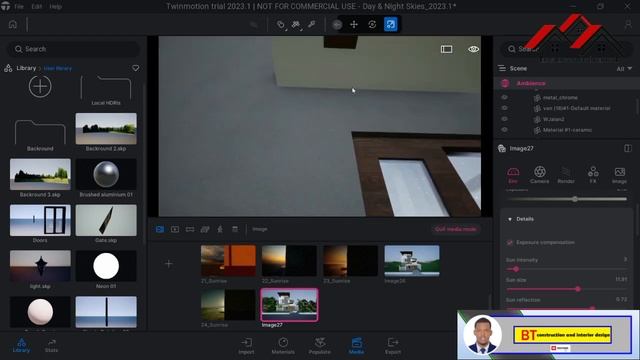Open the Export panel
Screen dimensions: 640x360
393,346
